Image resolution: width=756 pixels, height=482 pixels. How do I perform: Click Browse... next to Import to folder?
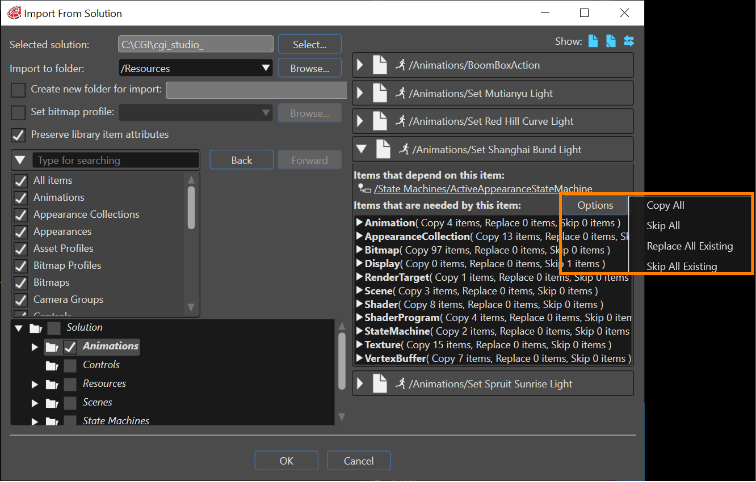(x=310, y=68)
